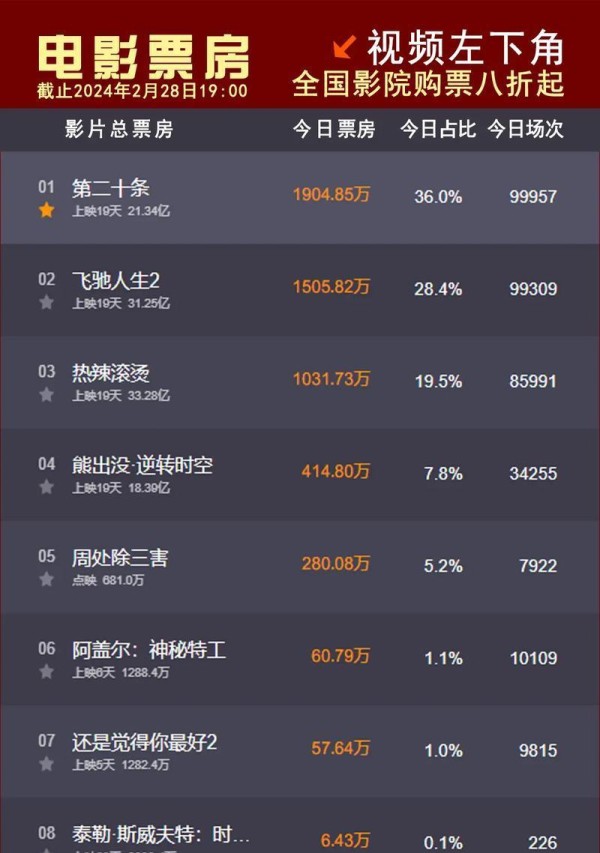The height and width of the screenshot is (853, 600).
Task: Open the 第二十条 movie title
Action: point(111,188)
